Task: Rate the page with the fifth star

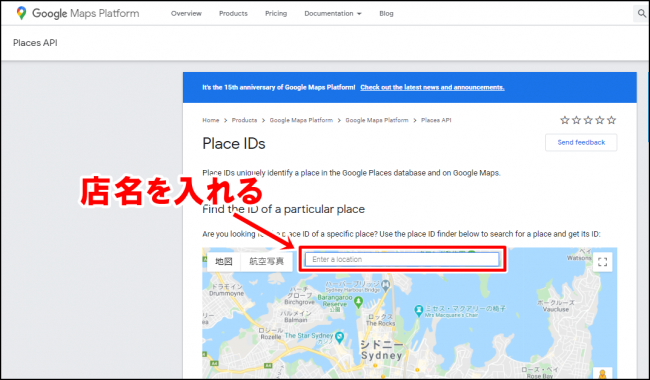Action: [x=611, y=120]
